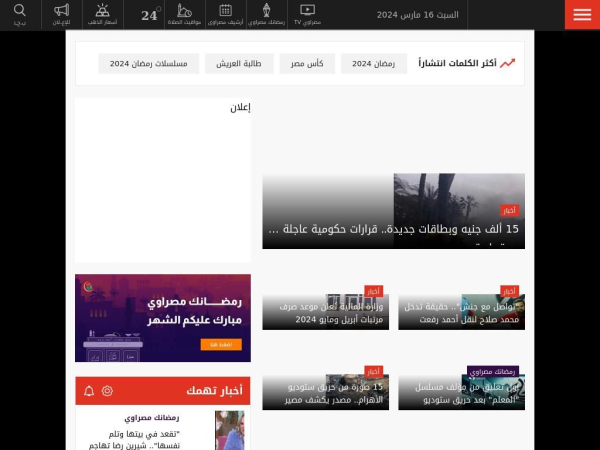
Task: Select trending tag كأس مصر
Action: click(x=307, y=64)
